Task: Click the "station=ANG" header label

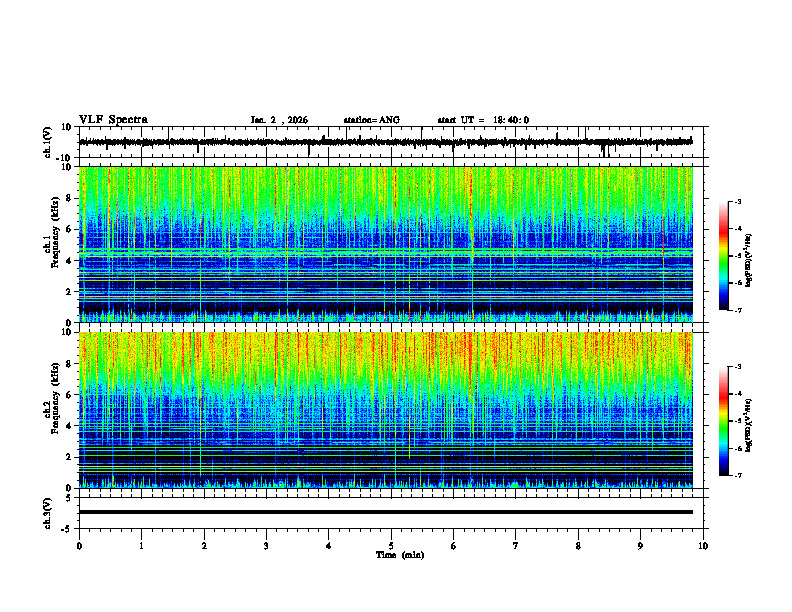Action: click(x=372, y=120)
